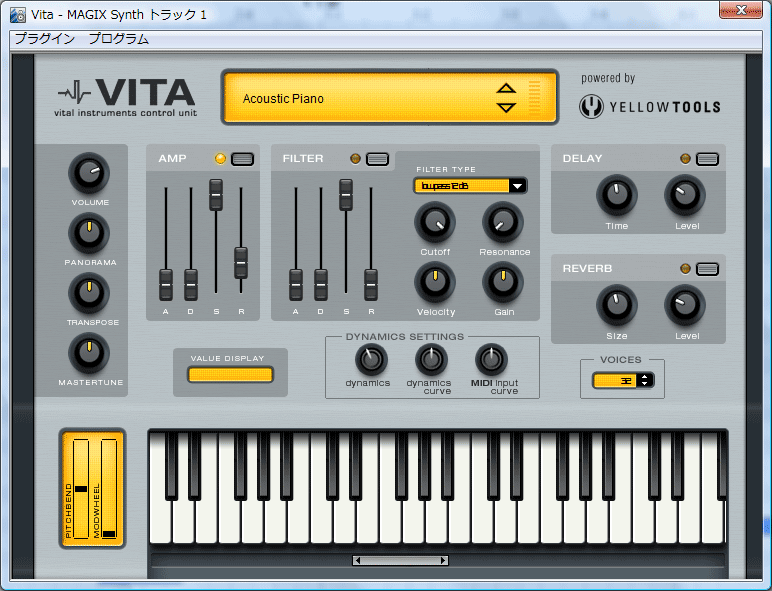The height and width of the screenshot is (591, 772).
Task: Click the filter Resonance knob
Action: click(503, 223)
